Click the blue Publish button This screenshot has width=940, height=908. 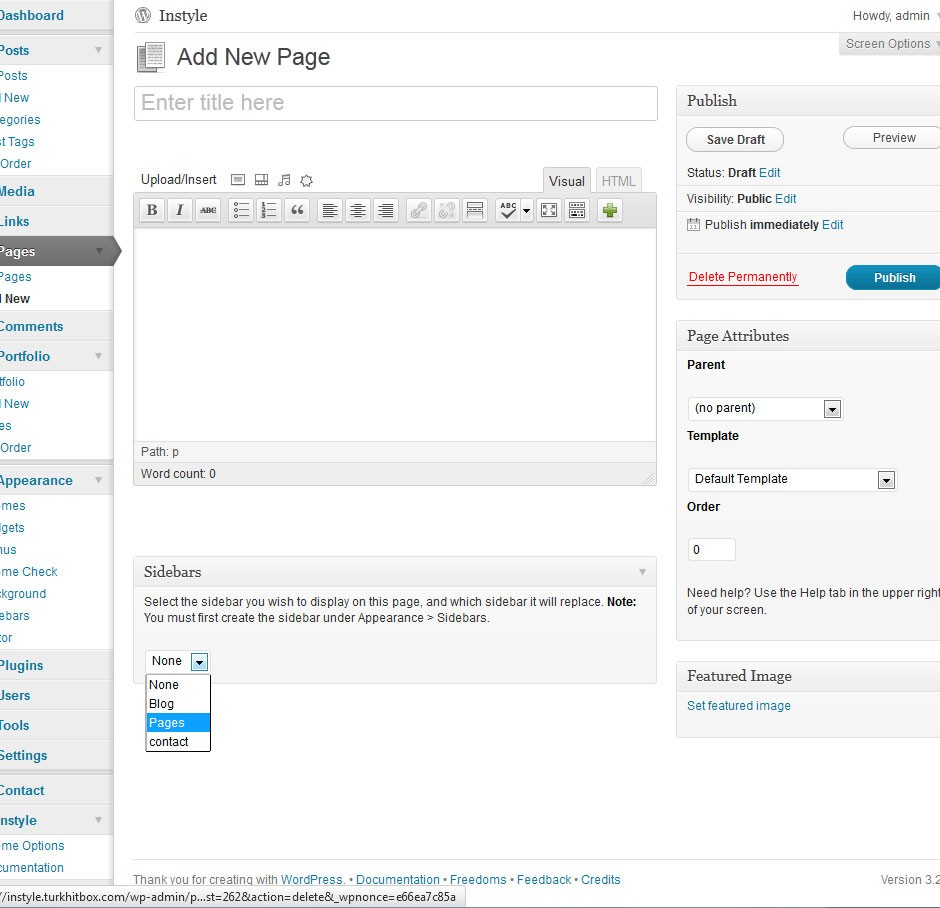[x=894, y=277]
